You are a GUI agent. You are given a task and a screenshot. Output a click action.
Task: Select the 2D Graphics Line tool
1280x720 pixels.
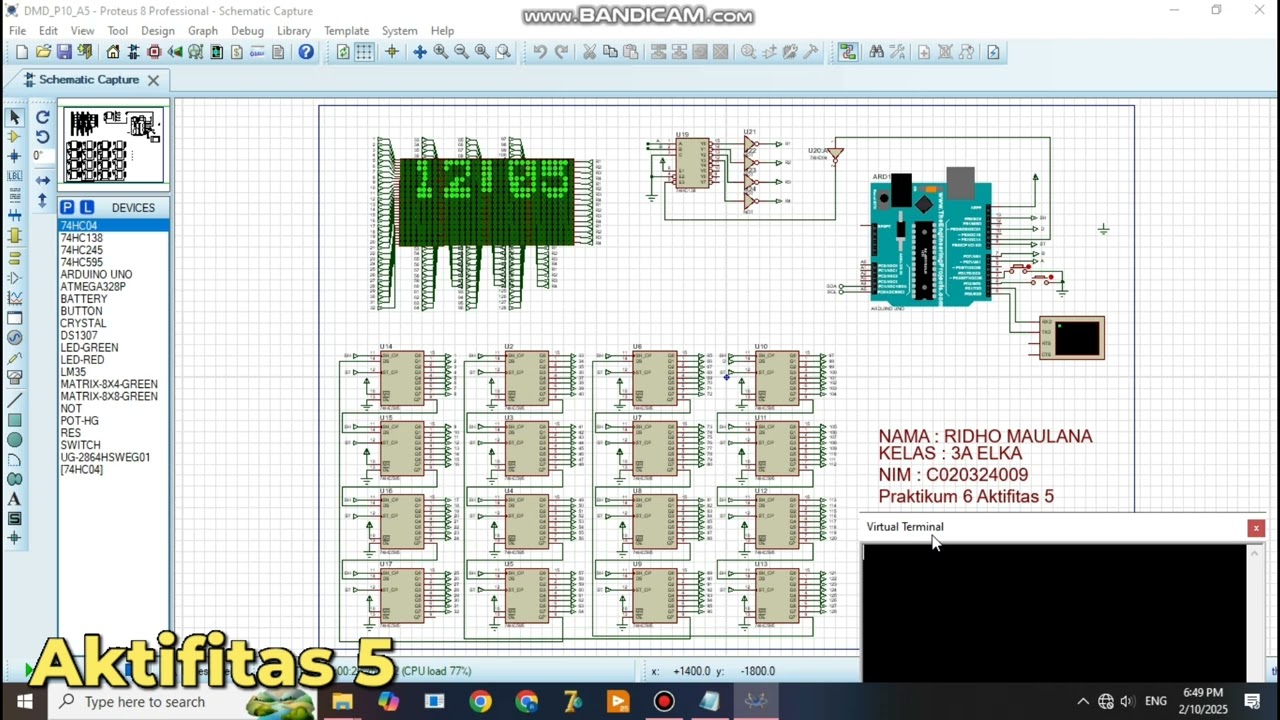click(14, 401)
